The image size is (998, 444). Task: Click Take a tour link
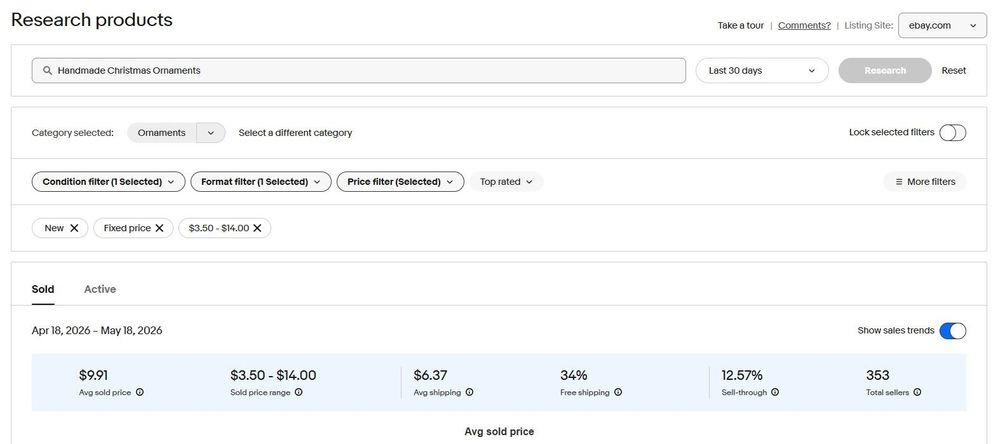point(740,25)
